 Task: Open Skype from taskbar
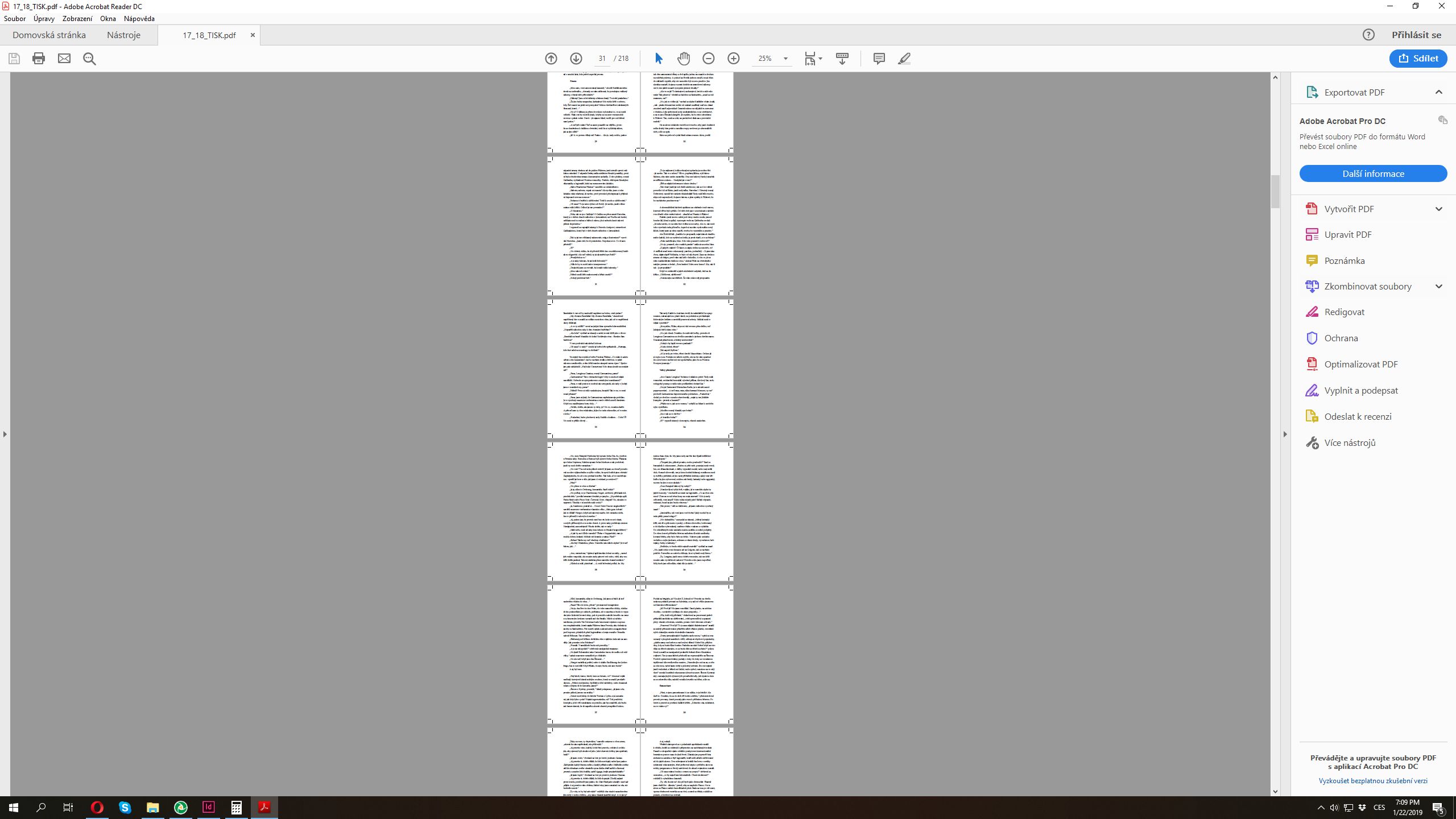(125, 807)
